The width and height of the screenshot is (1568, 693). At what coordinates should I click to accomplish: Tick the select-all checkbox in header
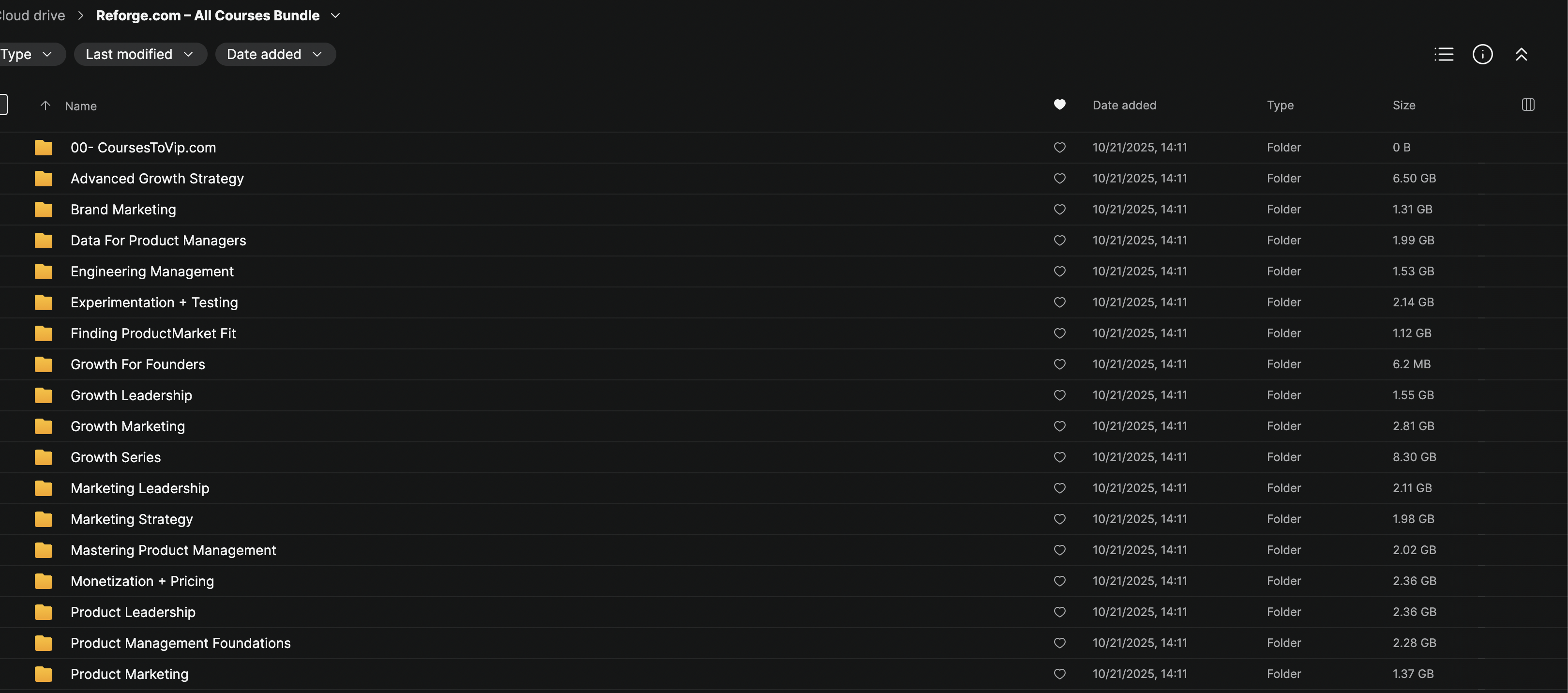click(3, 105)
